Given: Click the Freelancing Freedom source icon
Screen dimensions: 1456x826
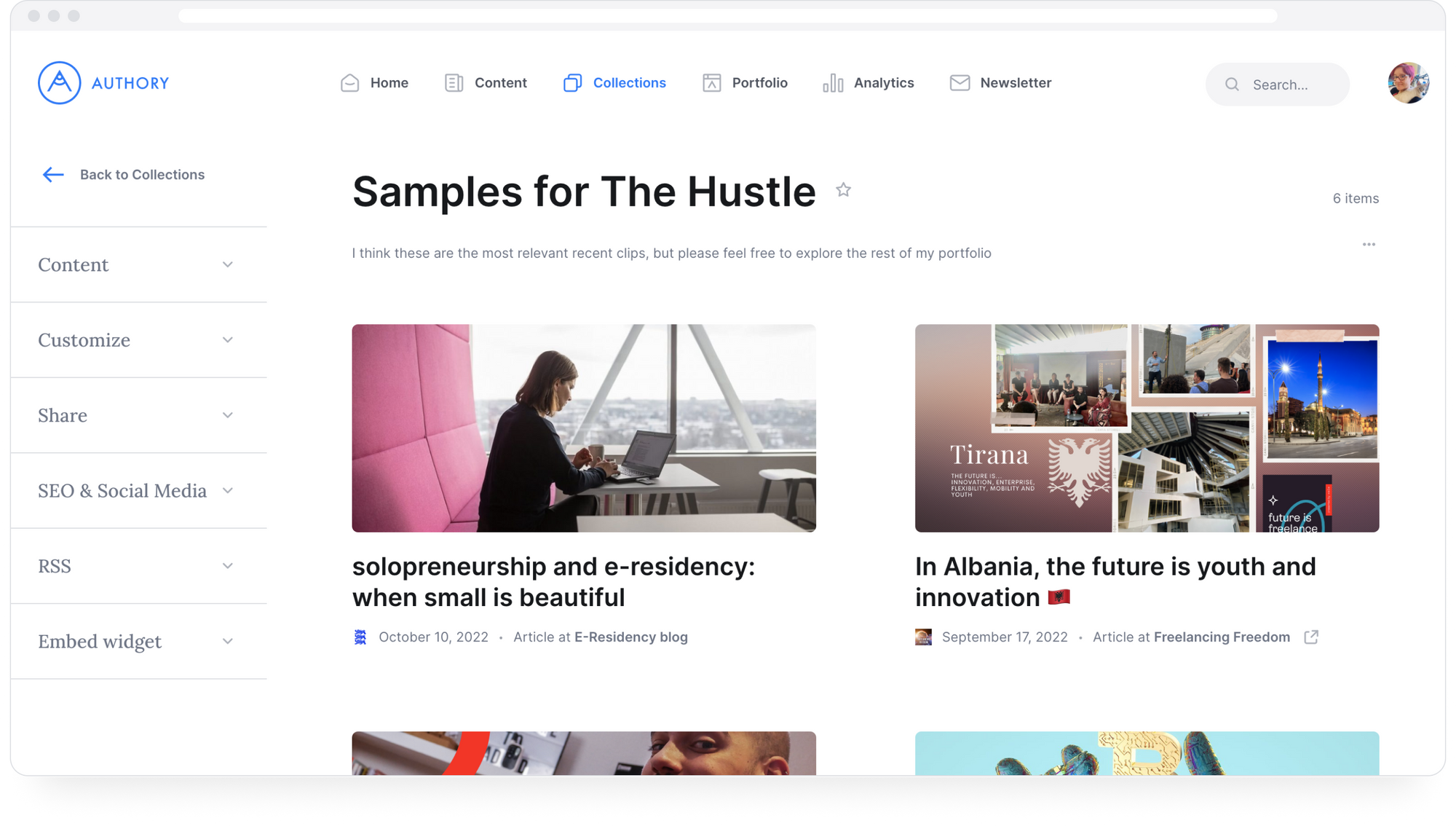Looking at the screenshot, I should pos(923,637).
